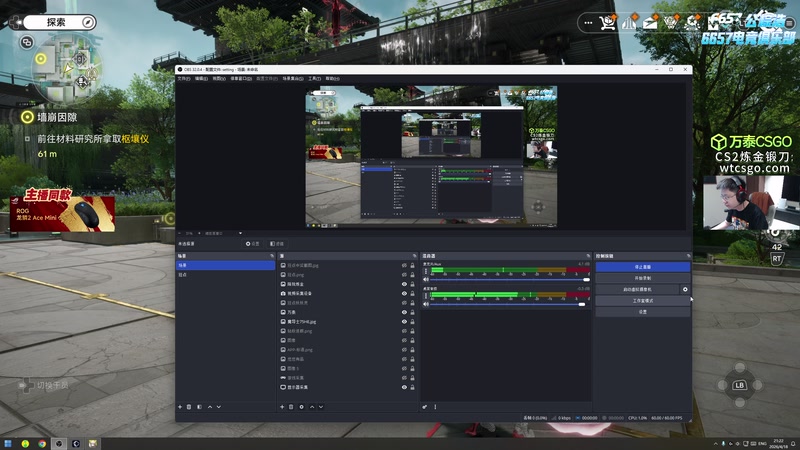800x450 pixels.
Task: Open the 文件 menu in OBS
Action: click(x=184, y=79)
